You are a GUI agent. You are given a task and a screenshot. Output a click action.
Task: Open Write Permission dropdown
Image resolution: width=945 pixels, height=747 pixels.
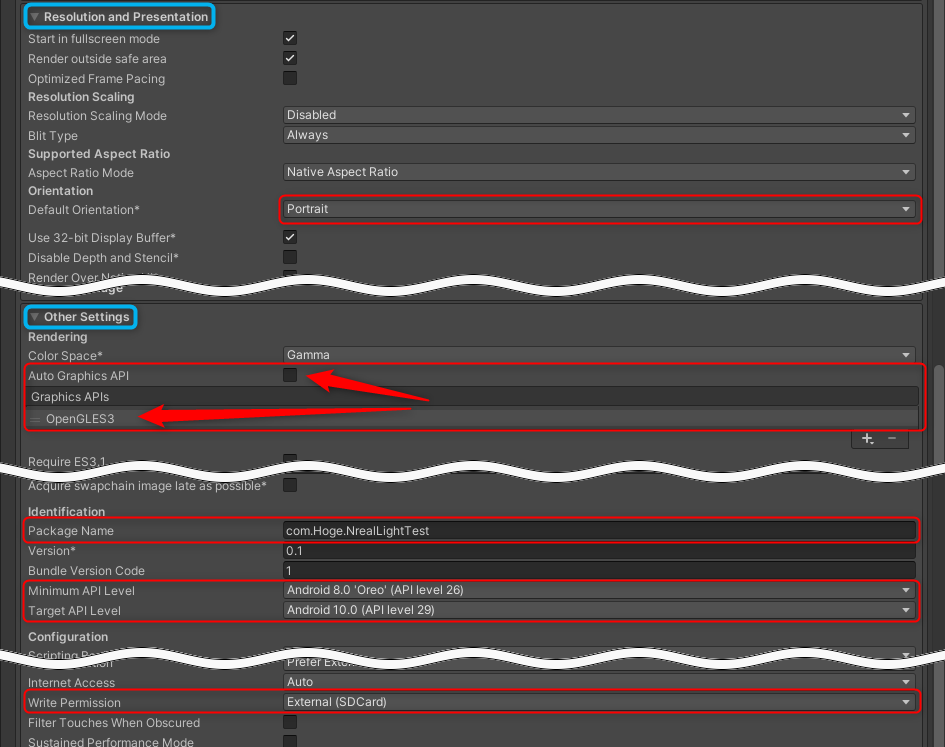click(599, 702)
